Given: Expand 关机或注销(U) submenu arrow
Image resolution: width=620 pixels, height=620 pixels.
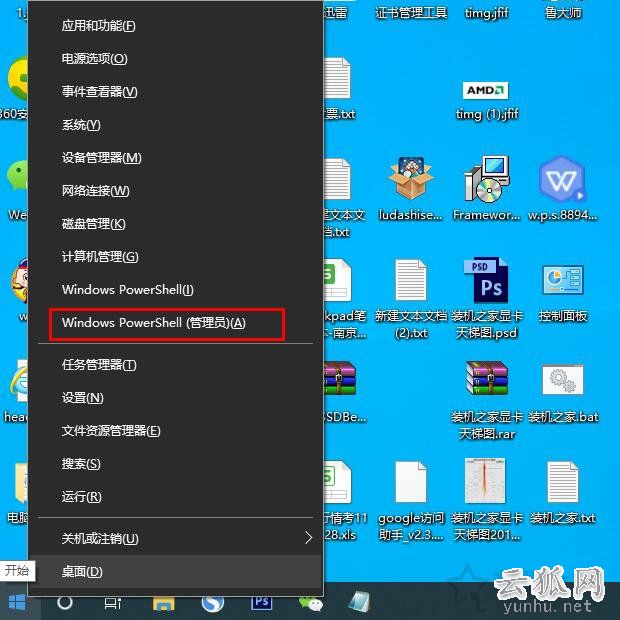Looking at the screenshot, I should pos(309,538).
